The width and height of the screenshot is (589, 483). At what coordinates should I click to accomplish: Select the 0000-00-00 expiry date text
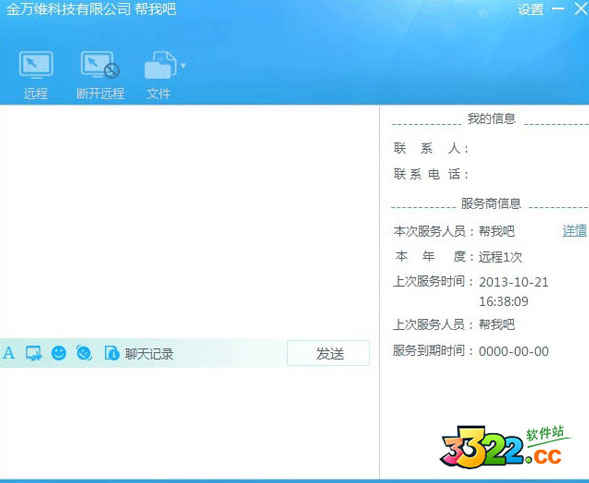pos(513,352)
